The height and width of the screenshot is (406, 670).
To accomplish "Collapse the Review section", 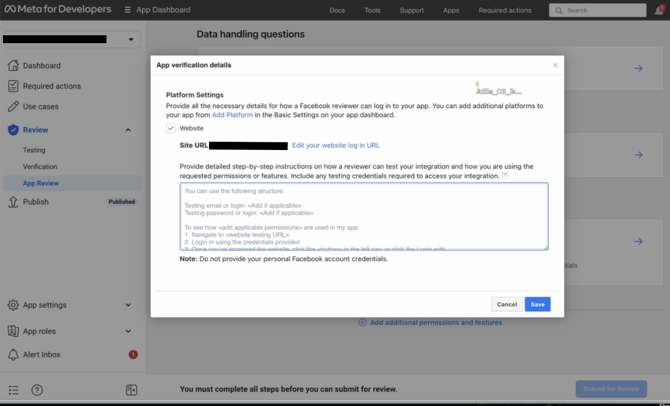I will (x=128, y=130).
